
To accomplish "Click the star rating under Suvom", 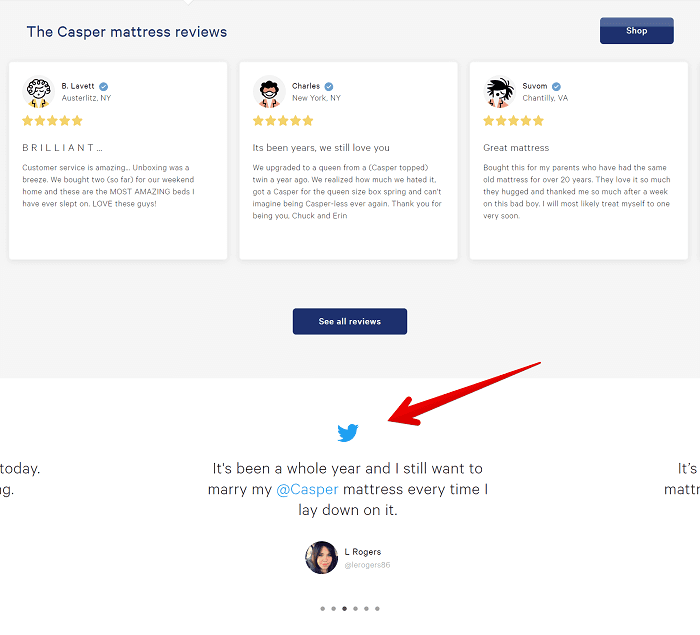I will [513, 121].
